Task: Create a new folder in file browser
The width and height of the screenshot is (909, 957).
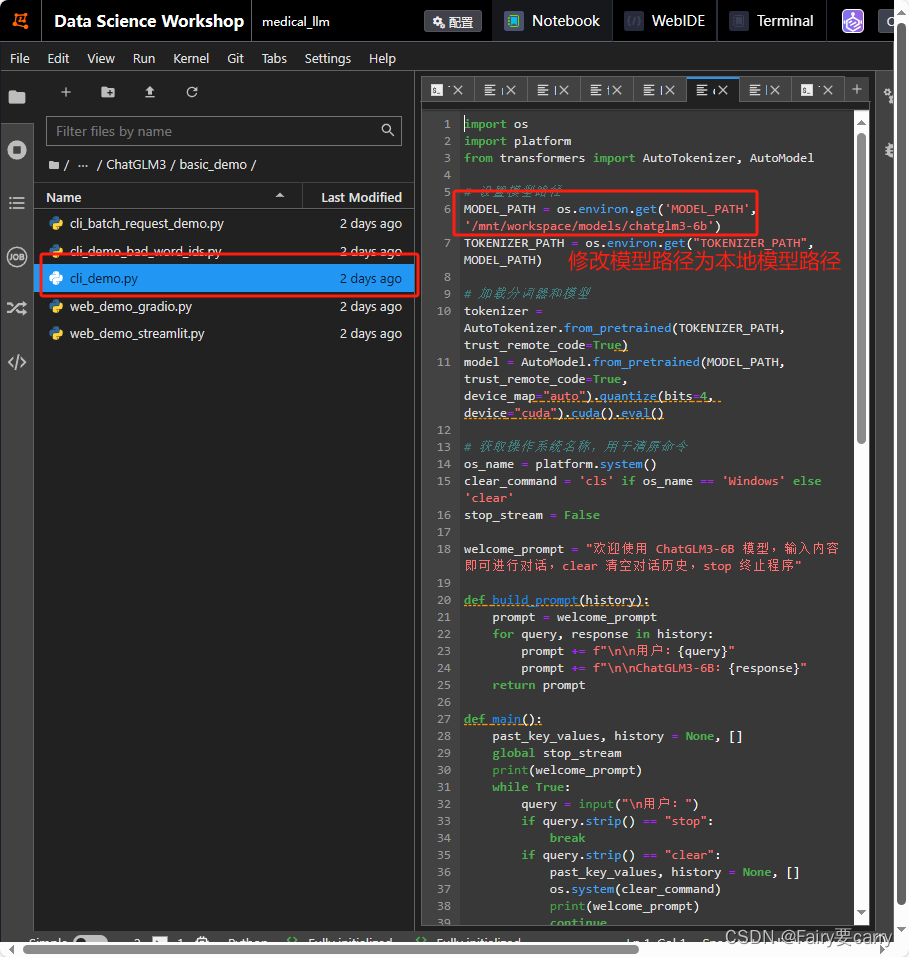Action: [108, 92]
